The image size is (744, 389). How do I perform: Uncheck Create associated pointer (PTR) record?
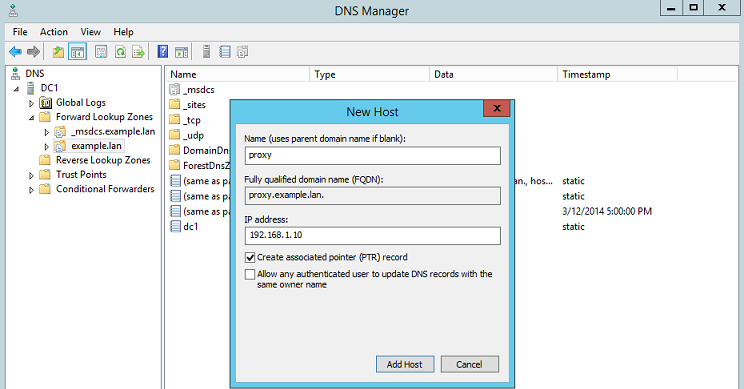coord(250,257)
